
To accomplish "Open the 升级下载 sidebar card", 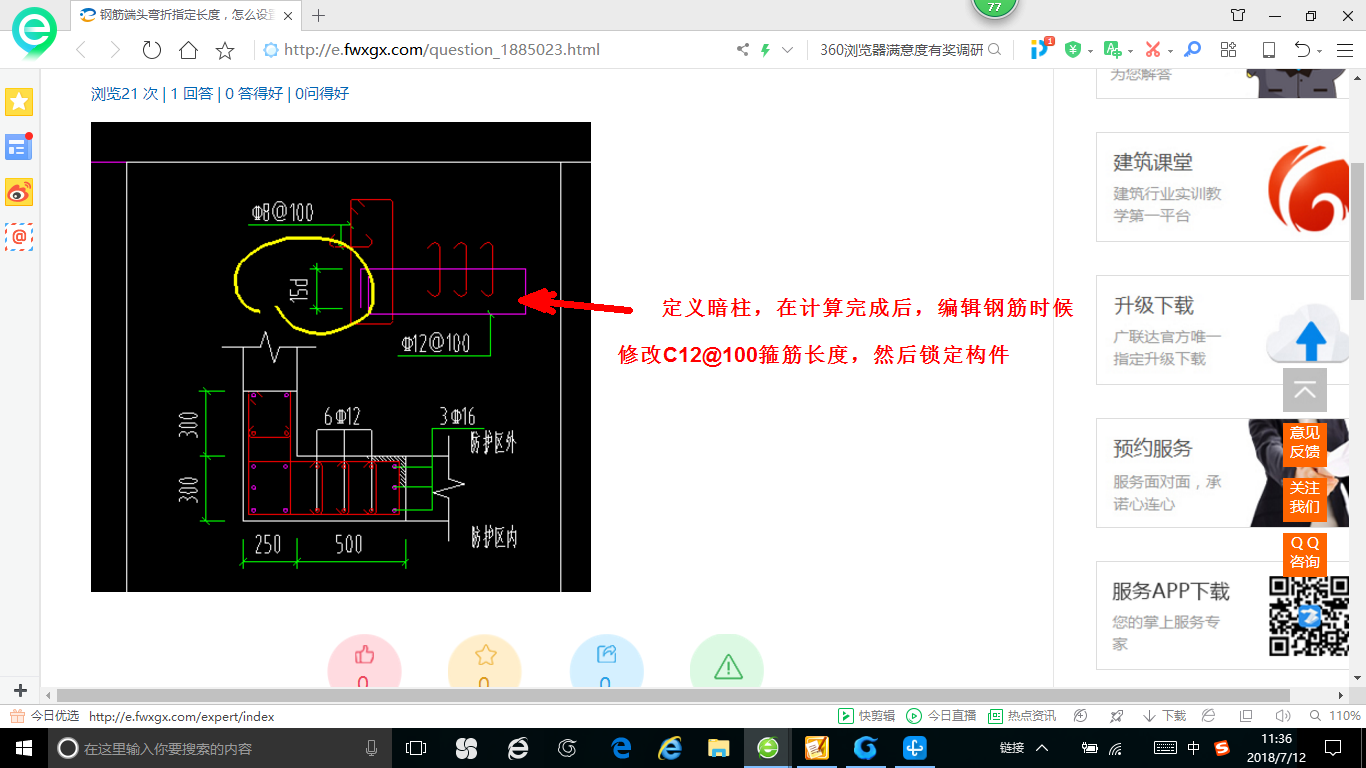I will point(1222,330).
